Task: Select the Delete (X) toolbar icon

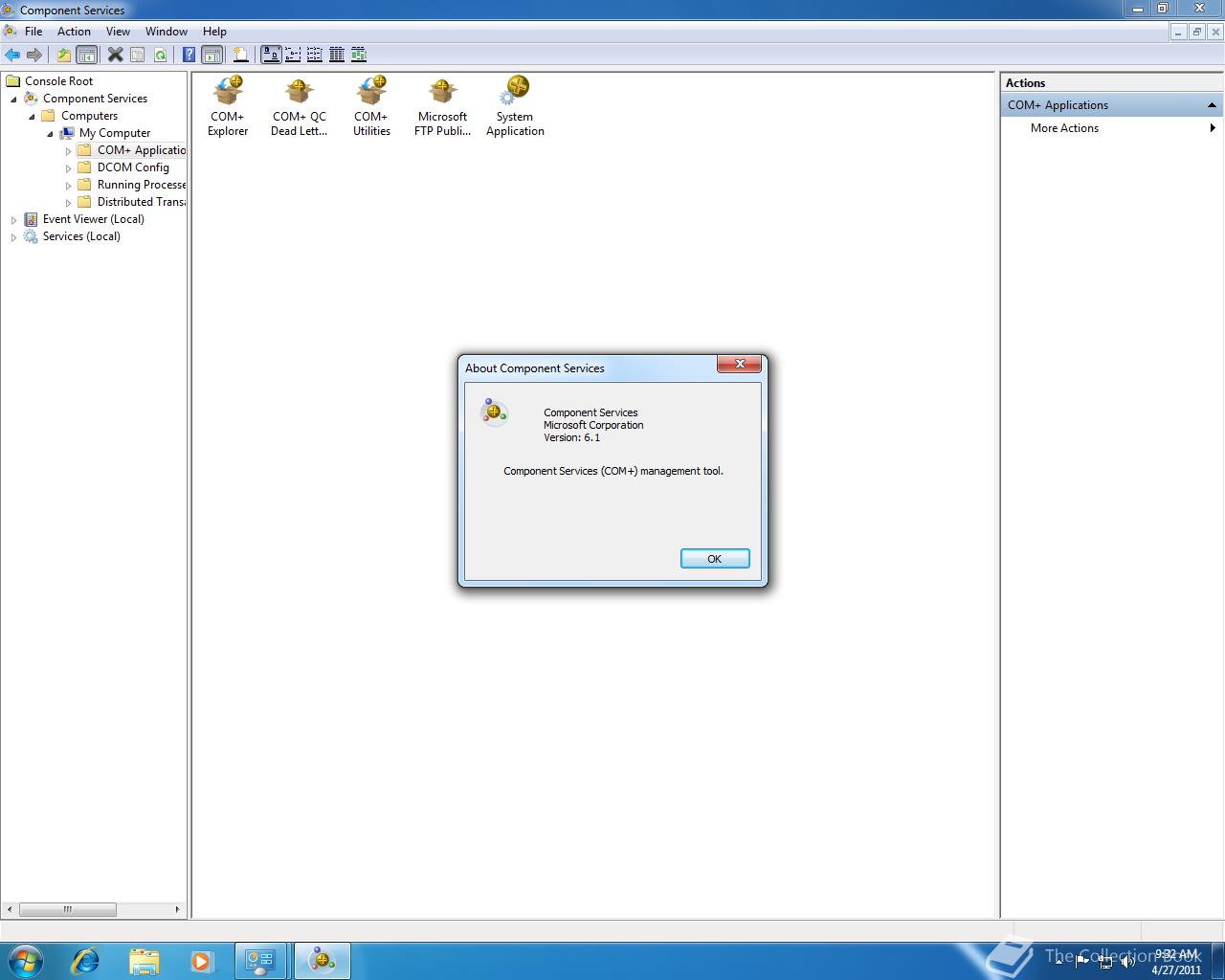Action: [x=116, y=55]
